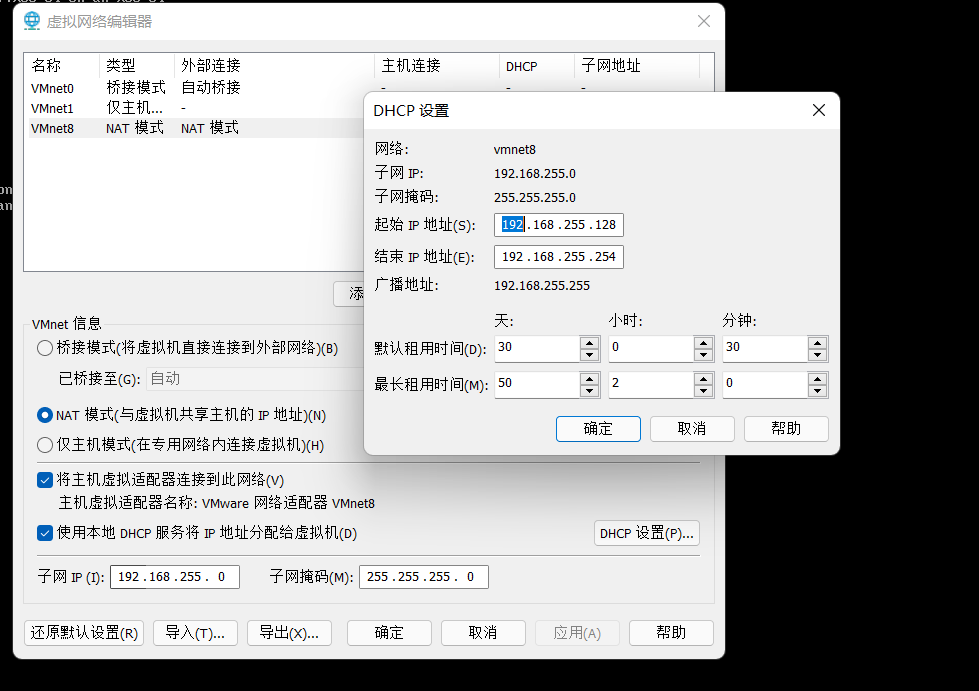This screenshot has width=979, height=691.
Task: Select the VMnet1 row in network list
Action: click(x=196, y=108)
